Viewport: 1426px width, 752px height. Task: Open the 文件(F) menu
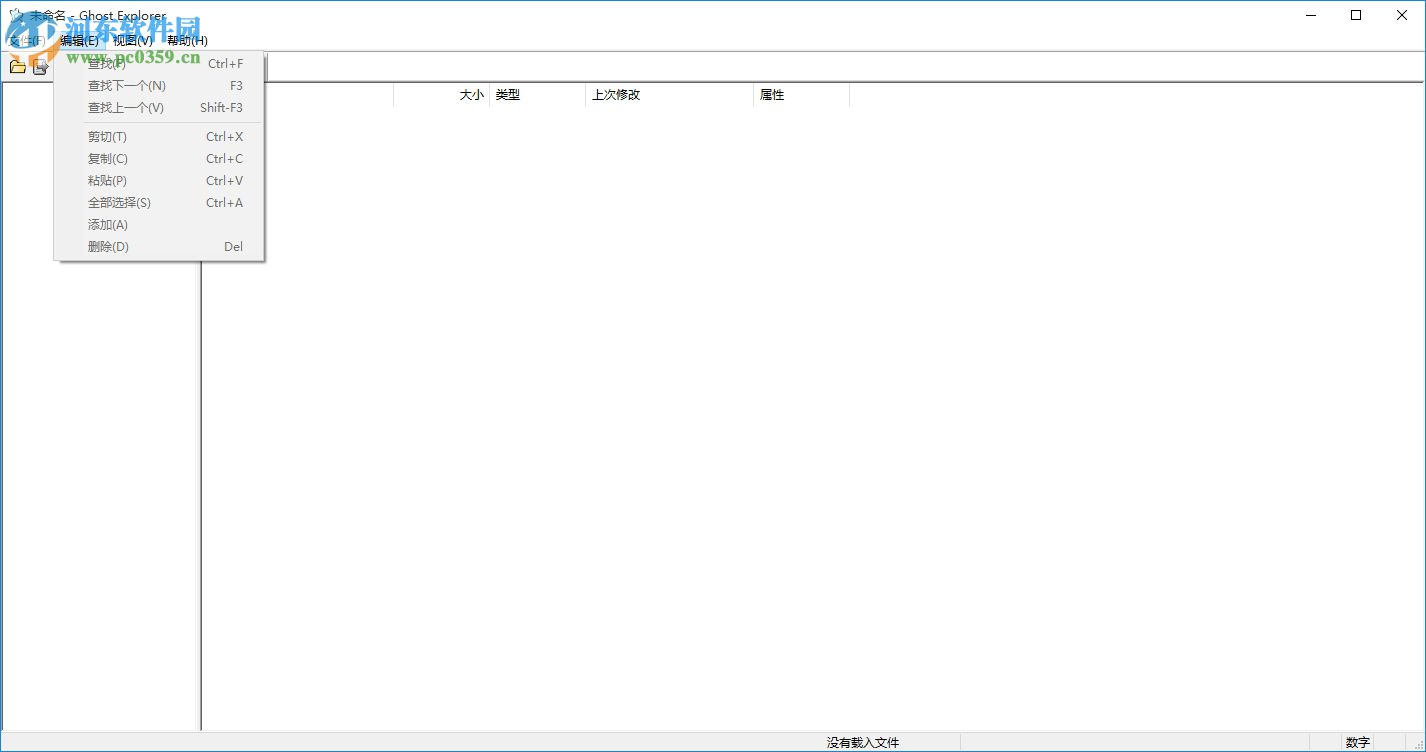click(x=27, y=41)
